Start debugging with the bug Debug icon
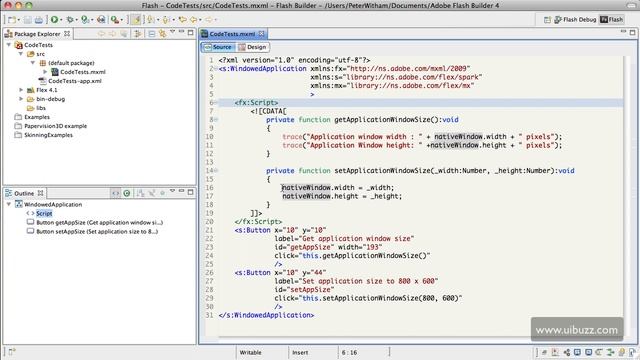The image size is (640, 360). point(70,19)
